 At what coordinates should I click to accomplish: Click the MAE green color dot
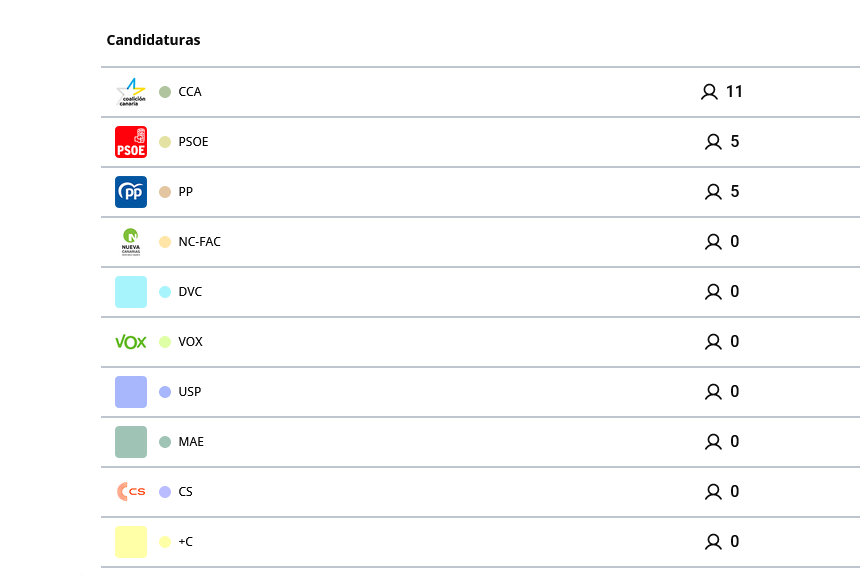[x=165, y=442]
